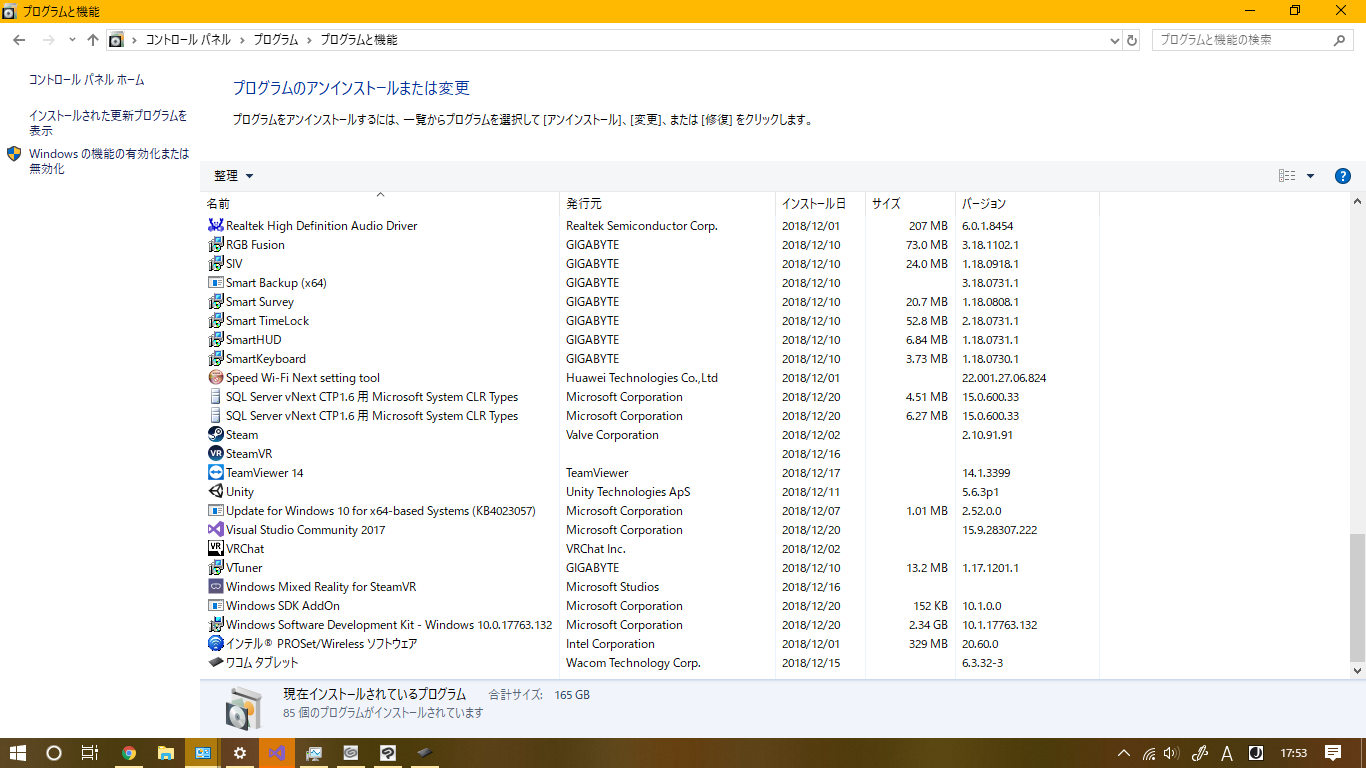Image resolution: width=1366 pixels, height=768 pixels.
Task: Select the Steam program icon
Action: click(215, 435)
